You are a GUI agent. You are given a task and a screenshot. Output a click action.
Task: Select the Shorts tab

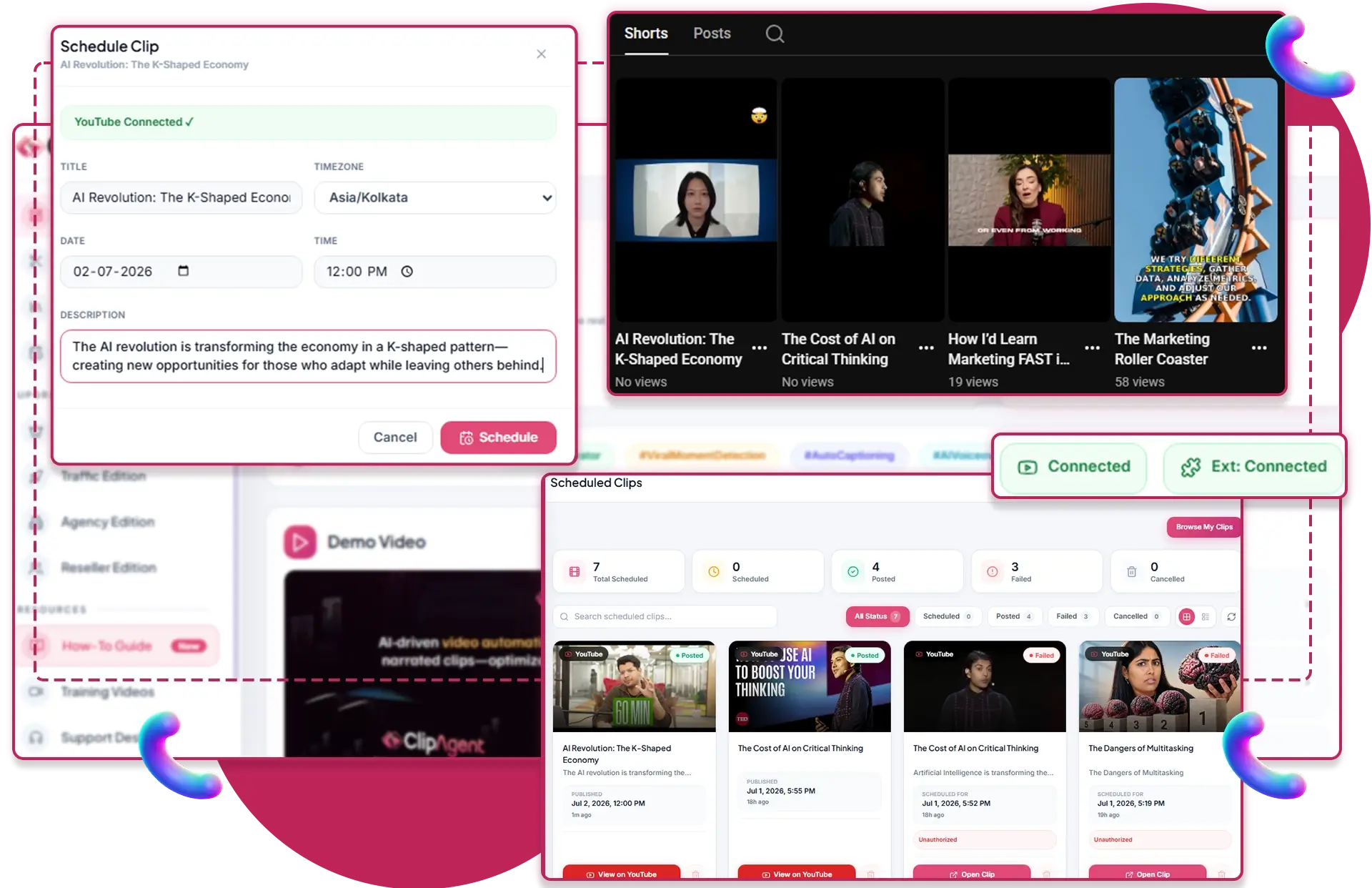[646, 34]
